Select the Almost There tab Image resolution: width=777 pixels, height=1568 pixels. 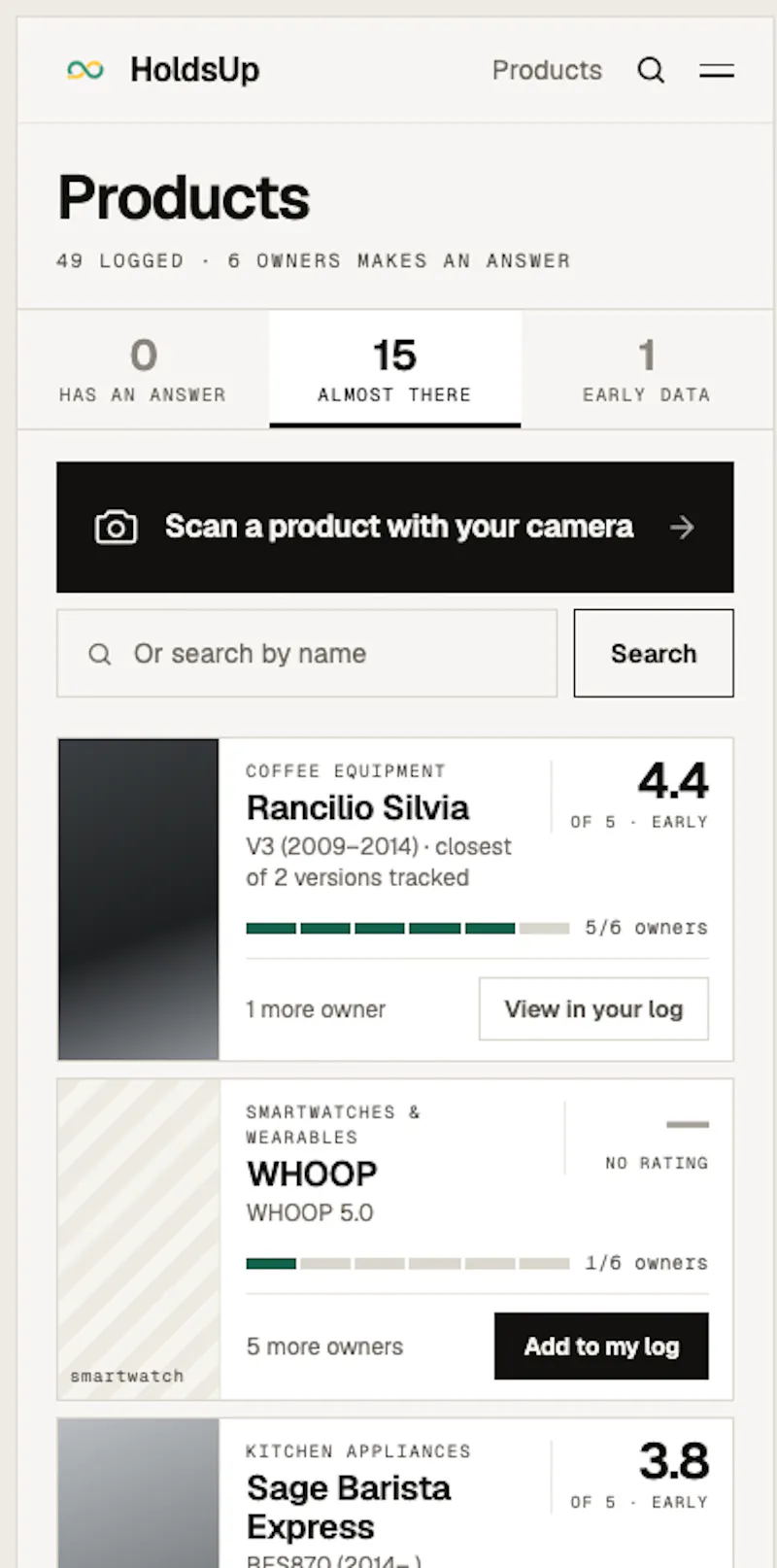395,369
